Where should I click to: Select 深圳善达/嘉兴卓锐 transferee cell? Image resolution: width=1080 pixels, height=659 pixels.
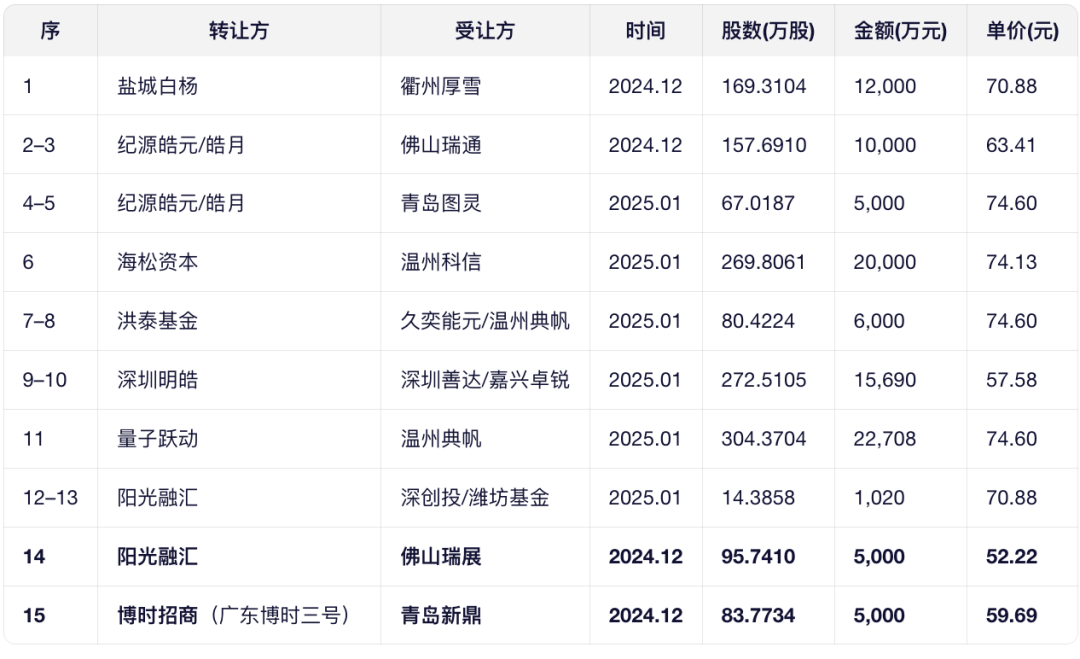click(485, 379)
